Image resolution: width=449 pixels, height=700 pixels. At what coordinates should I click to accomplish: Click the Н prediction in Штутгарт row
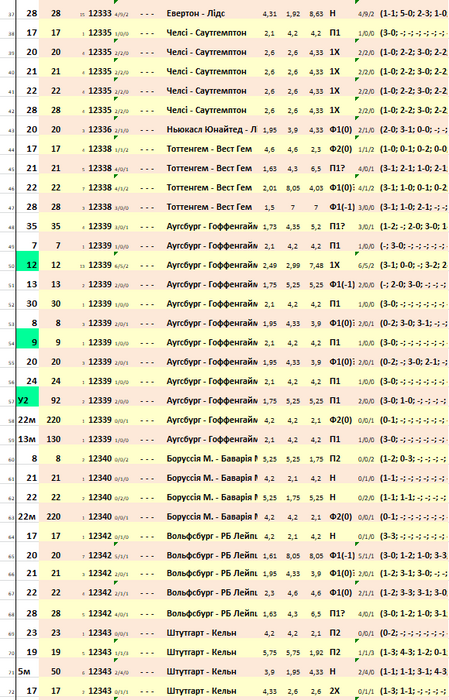(333, 671)
